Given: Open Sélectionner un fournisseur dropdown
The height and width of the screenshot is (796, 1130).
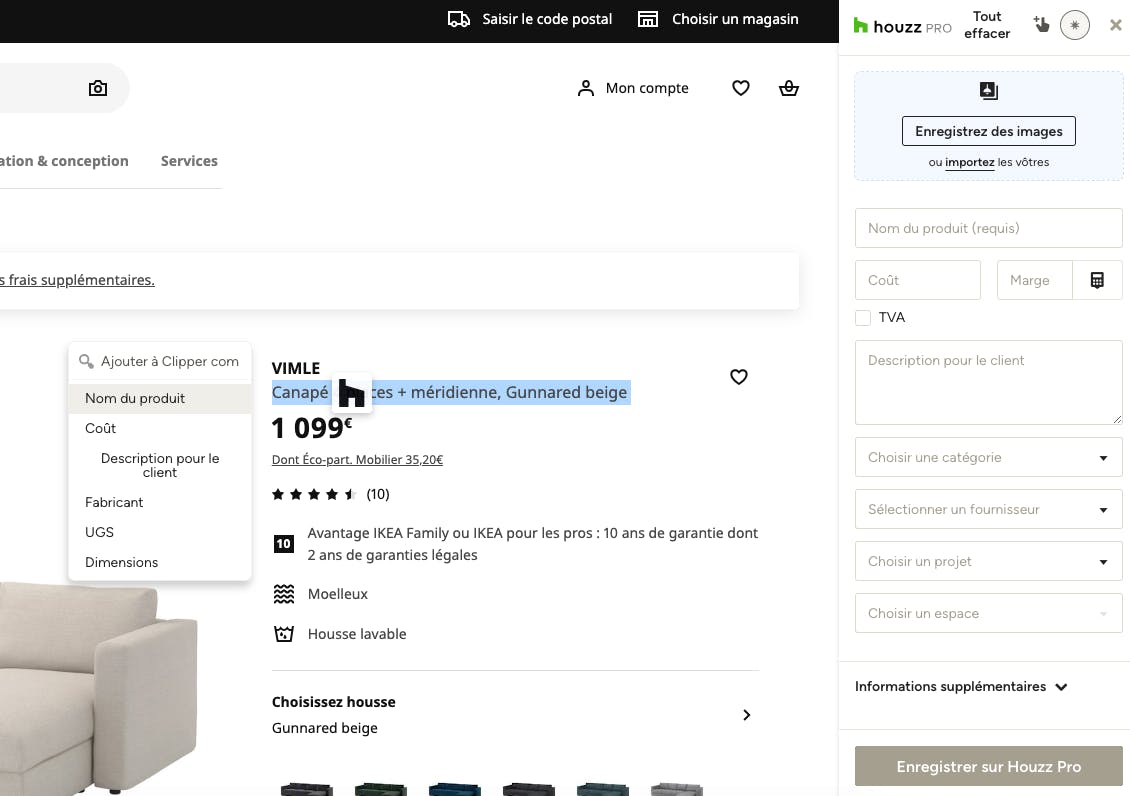Looking at the screenshot, I should tap(988, 509).
